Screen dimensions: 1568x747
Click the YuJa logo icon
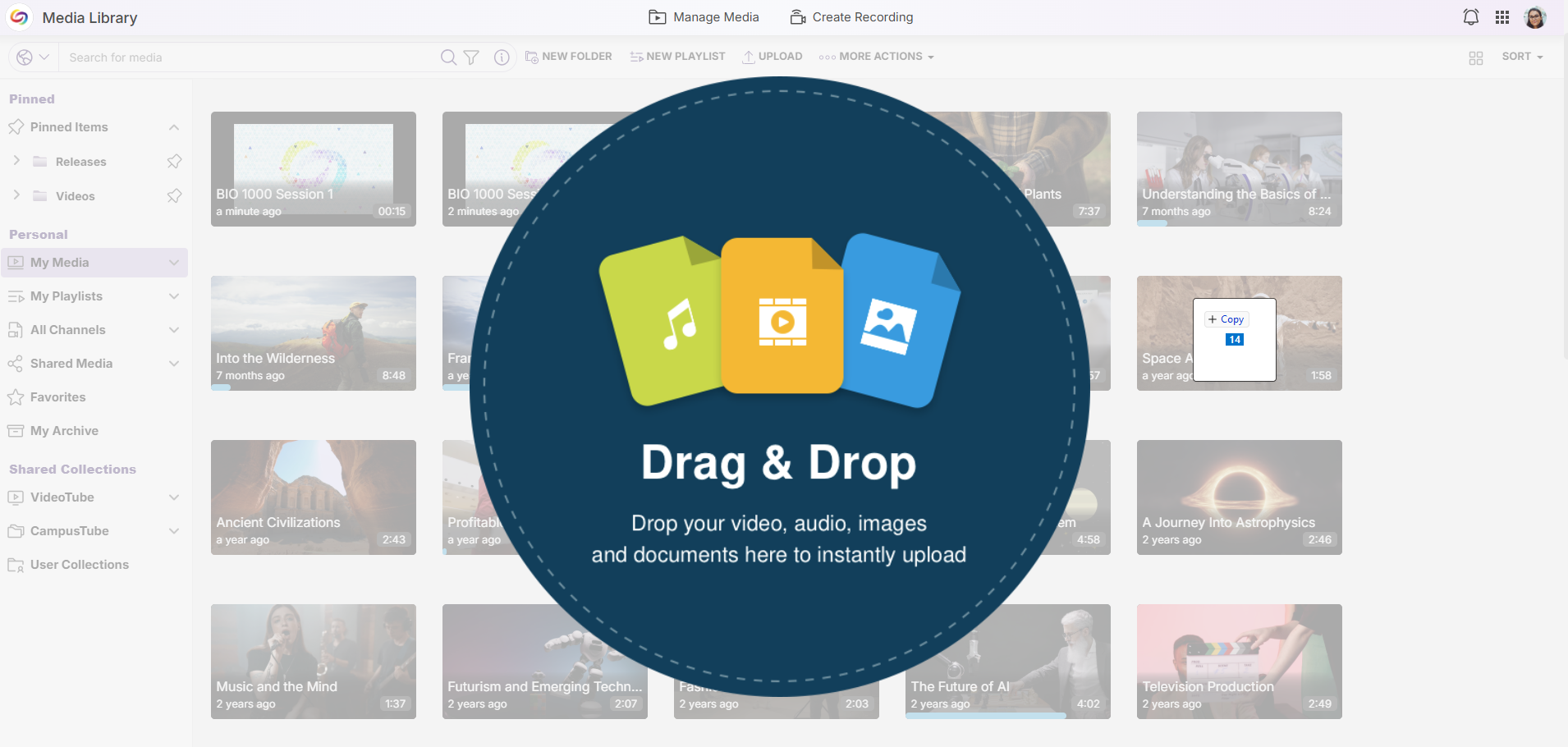19,17
